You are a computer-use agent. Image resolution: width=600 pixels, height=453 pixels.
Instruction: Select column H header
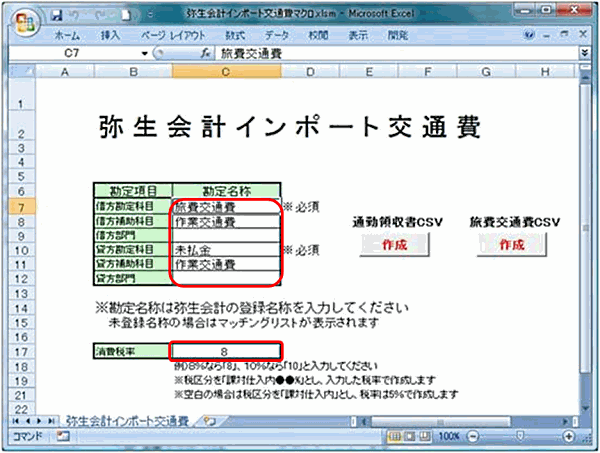tap(545, 72)
